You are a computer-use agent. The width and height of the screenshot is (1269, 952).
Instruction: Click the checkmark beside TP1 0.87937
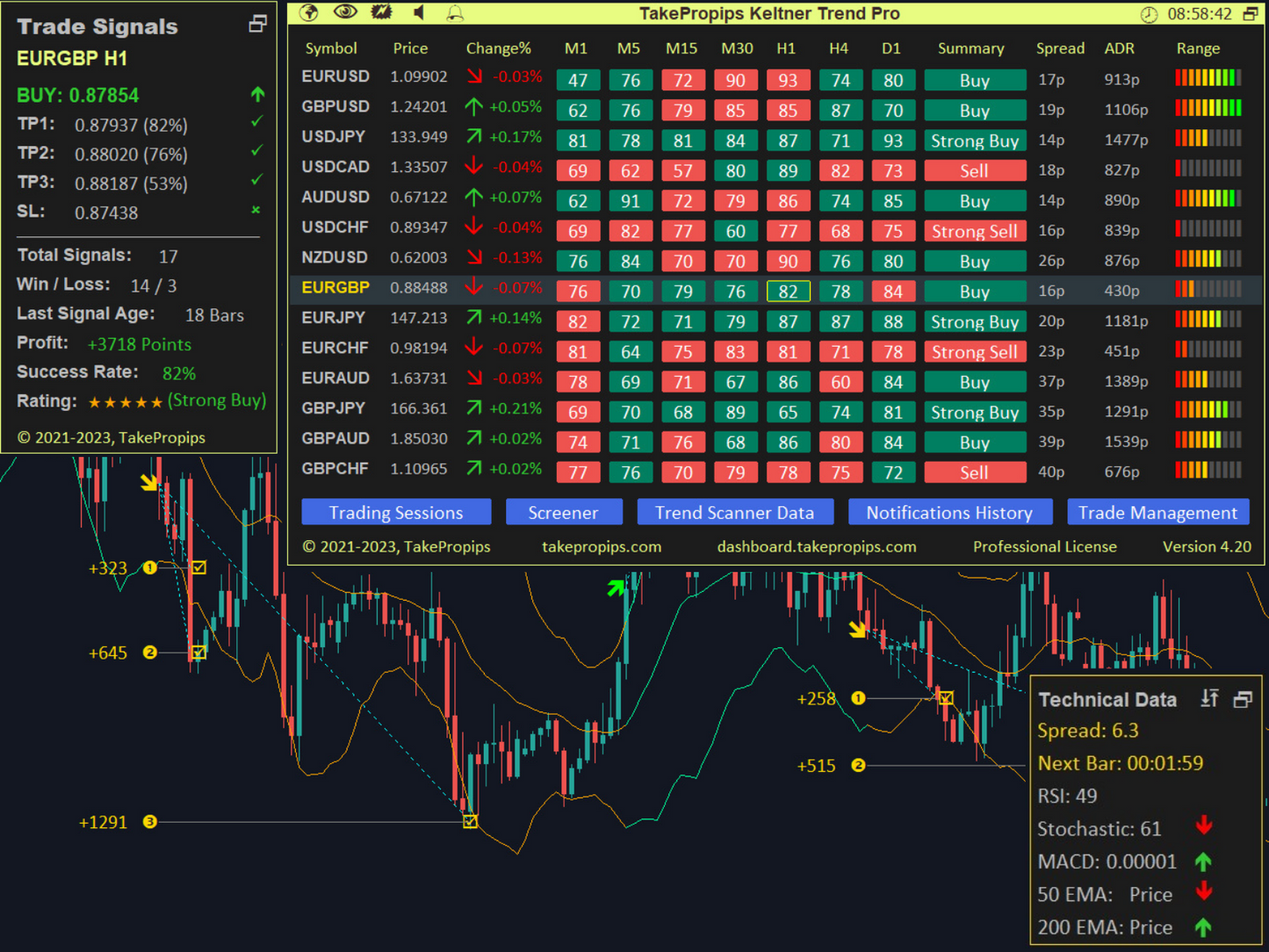tap(256, 122)
